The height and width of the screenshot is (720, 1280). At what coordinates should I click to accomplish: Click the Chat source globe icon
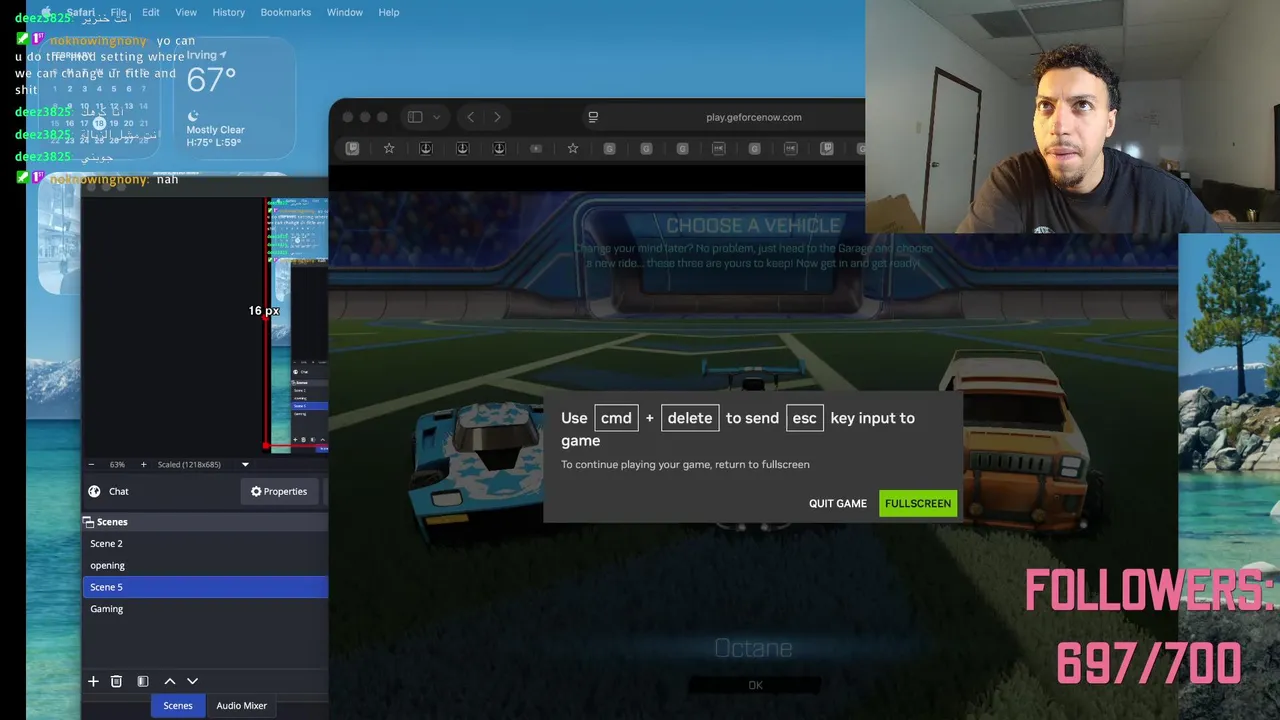pos(94,491)
